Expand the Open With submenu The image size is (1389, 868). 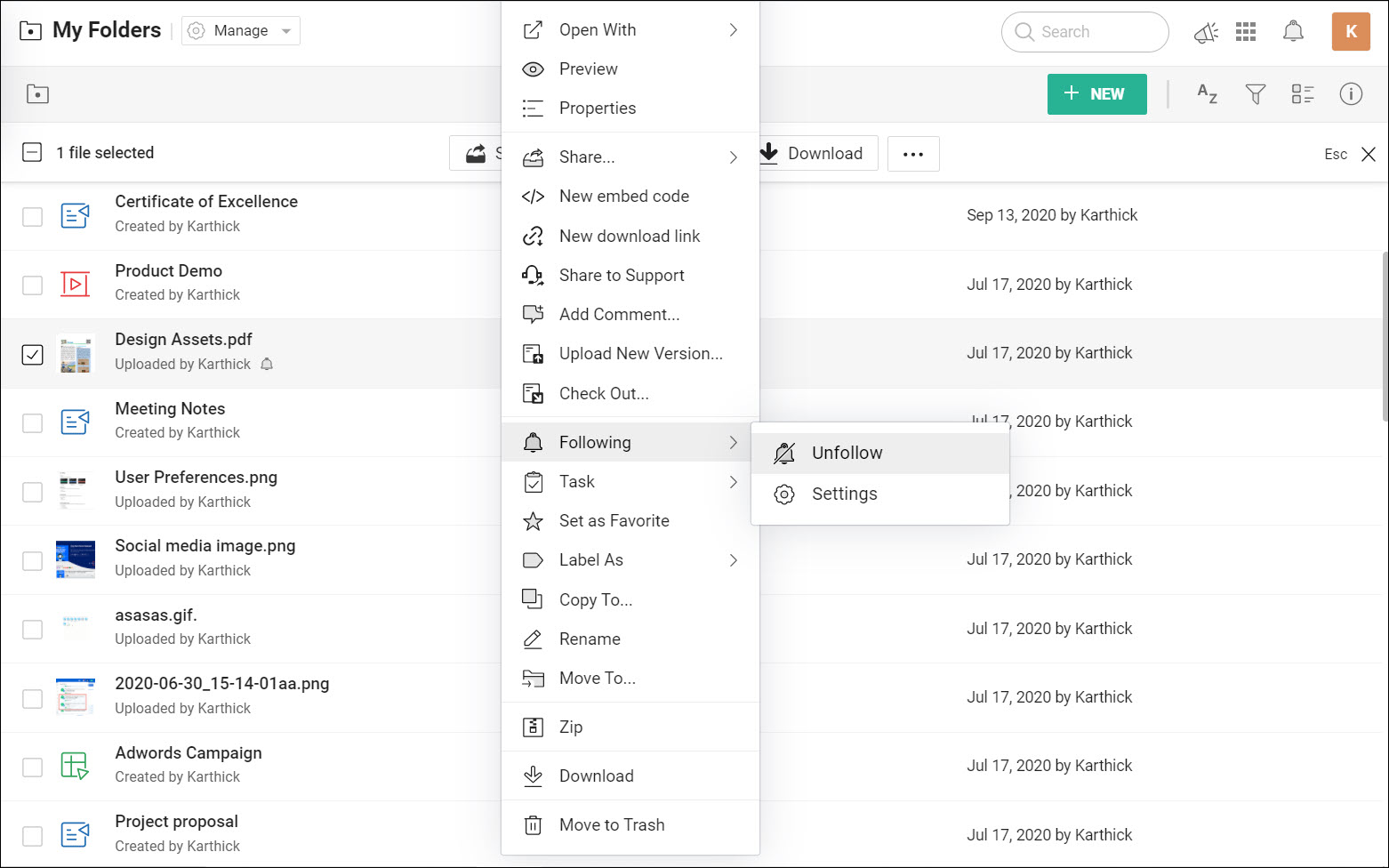pos(630,30)
